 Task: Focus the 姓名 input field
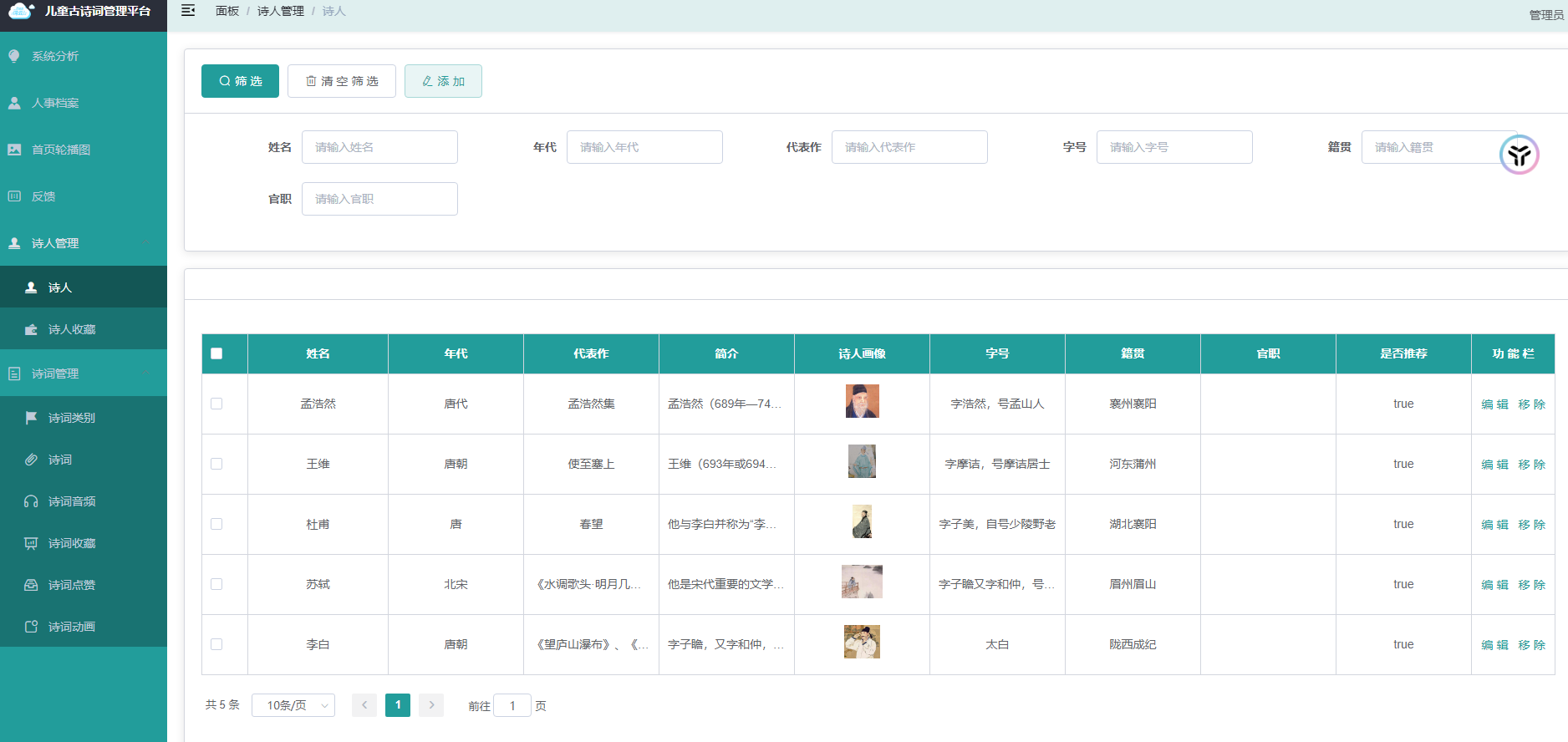379,147
